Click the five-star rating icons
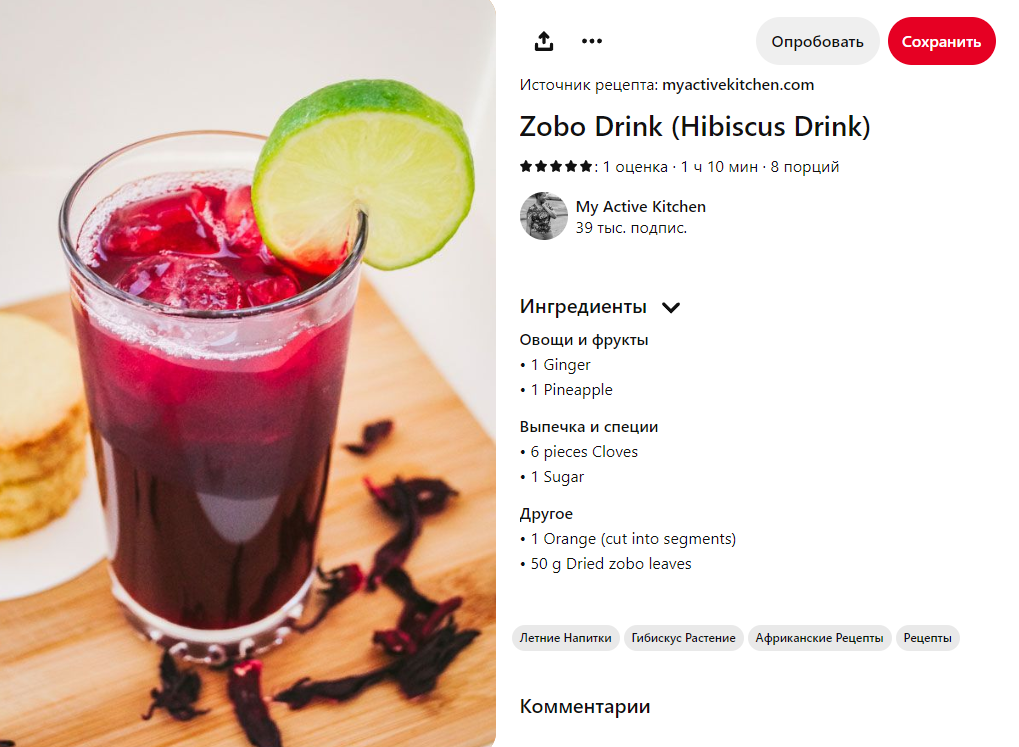The height and width of the screenshot is (747, 1019). click(556, 166)
